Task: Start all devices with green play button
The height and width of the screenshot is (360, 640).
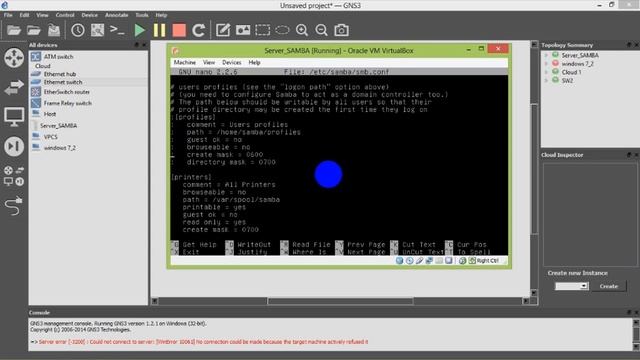Action: [140, 30]
